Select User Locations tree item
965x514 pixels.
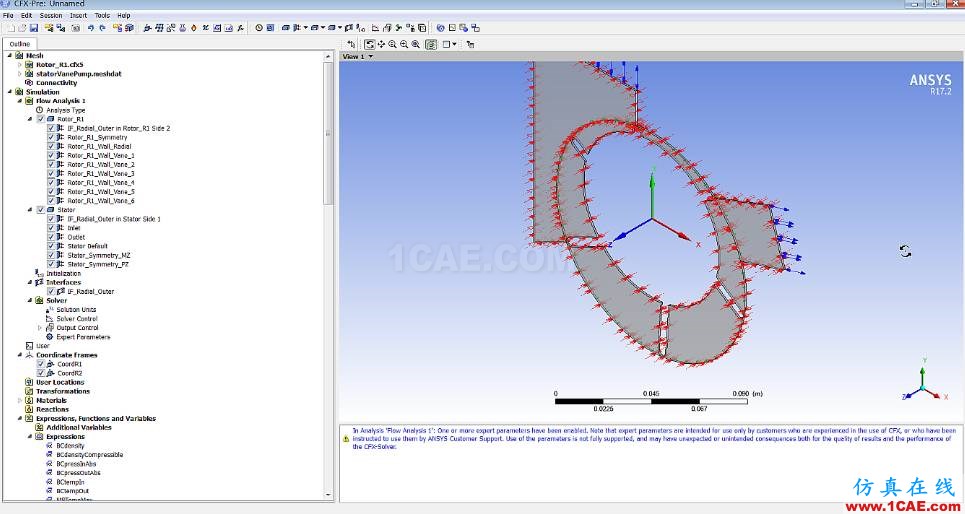click(60, 382)
